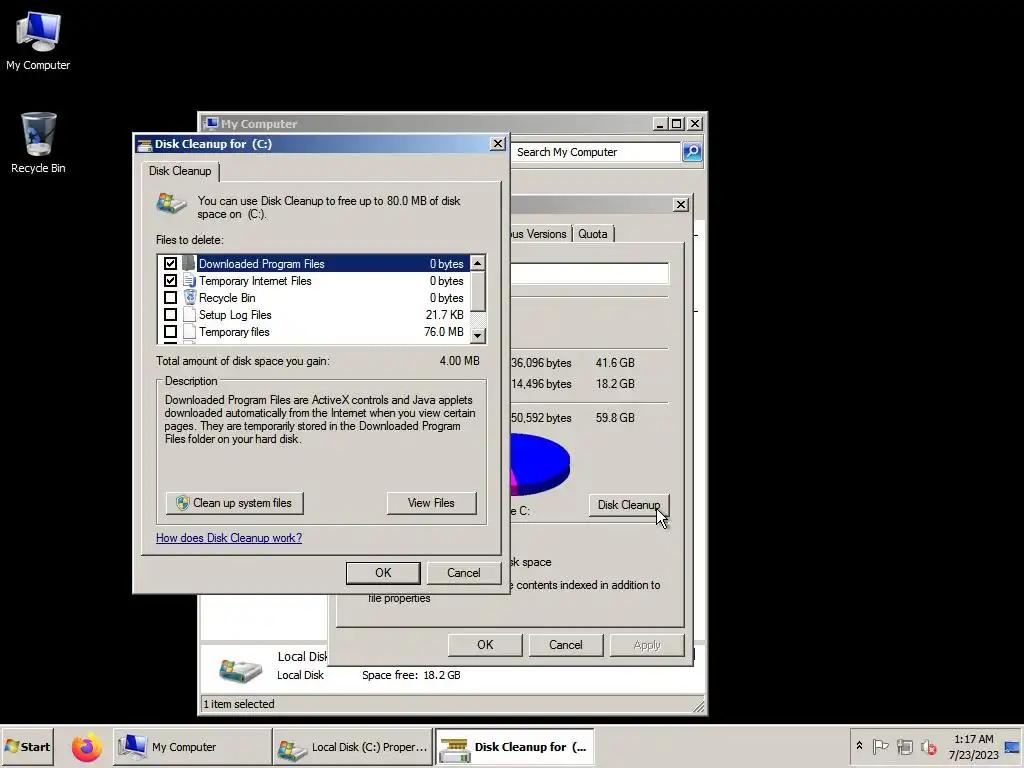Click the 41.6 GB used space value
Viewport: 1024px width, 768px height.
click(615, 363)
